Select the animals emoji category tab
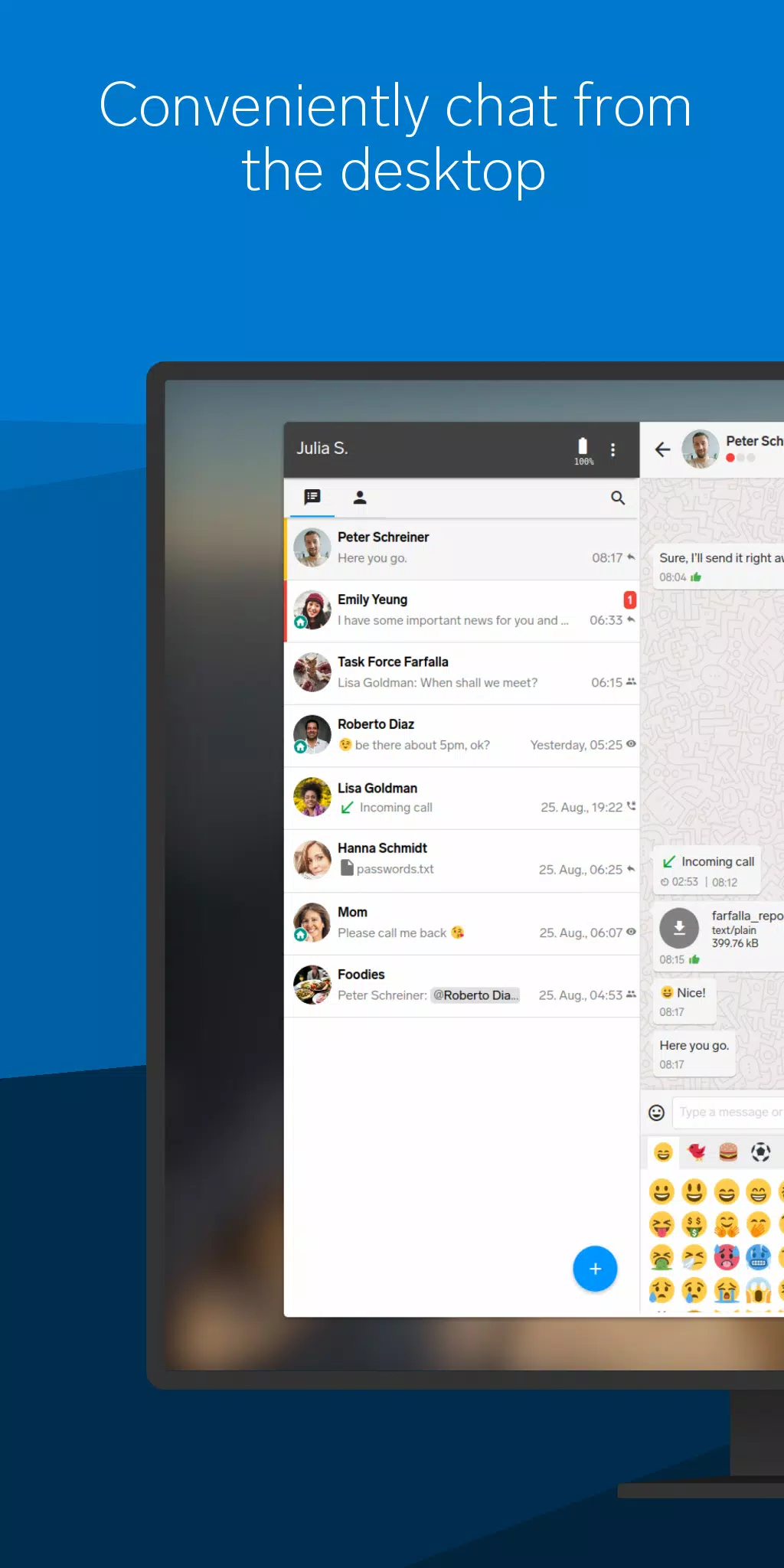Image resolution: width=784 pixels, height=1568 pixels. coord(696,1152)
